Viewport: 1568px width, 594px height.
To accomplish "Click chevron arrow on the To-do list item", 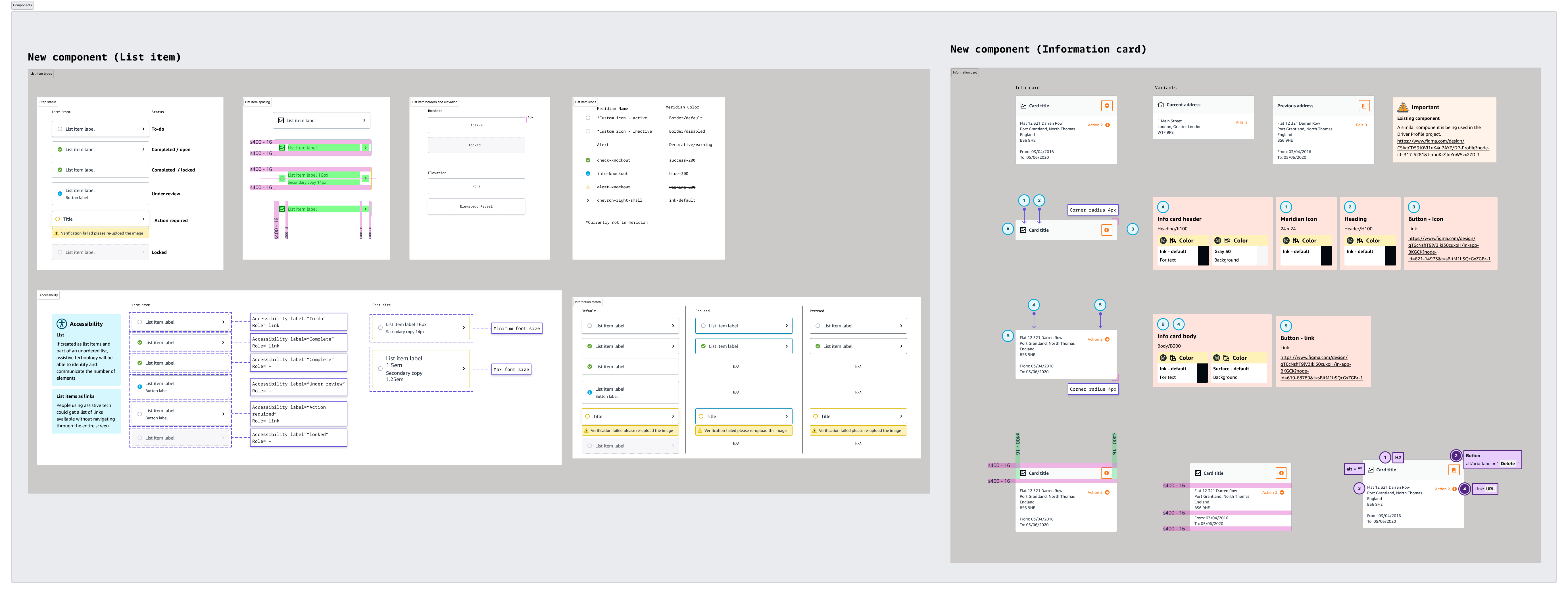I will [x=143, y=129].
